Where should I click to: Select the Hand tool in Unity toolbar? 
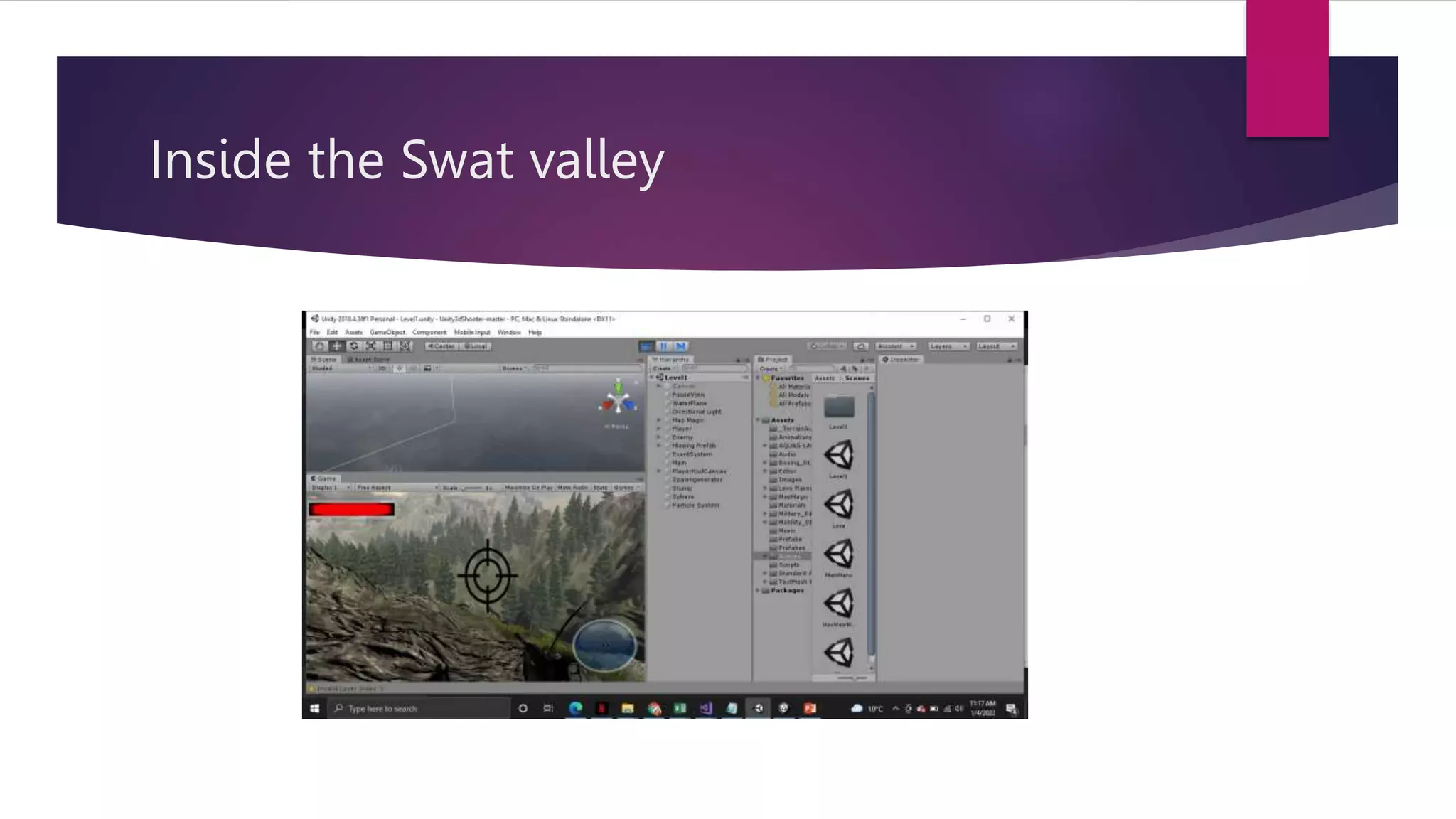coord(319,346)
